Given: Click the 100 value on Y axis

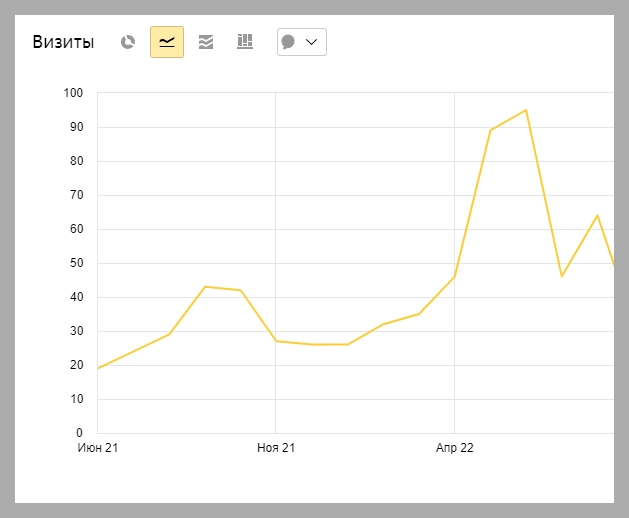Looking at the screenshot, I should [x=76, y=93].
